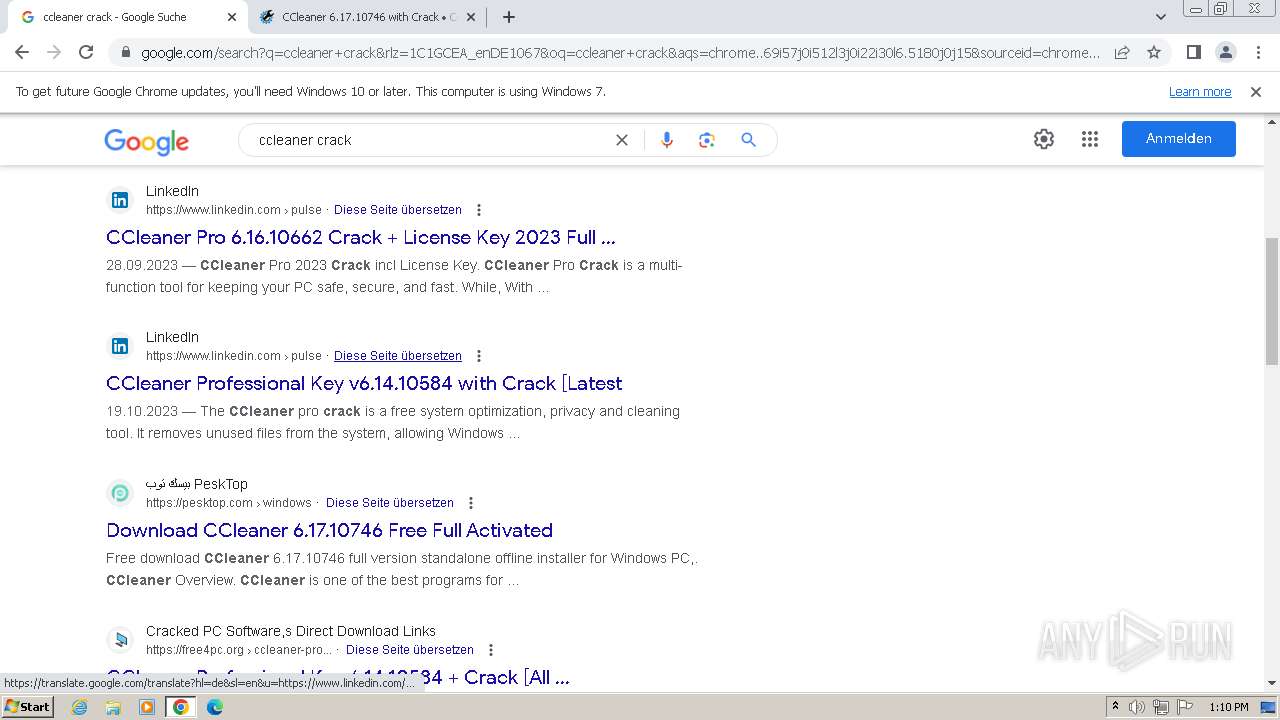Viewport: 1280px width, 720px height.
Task: Launch Microsoft Edge from taskbar
Action: coord(215,707)
